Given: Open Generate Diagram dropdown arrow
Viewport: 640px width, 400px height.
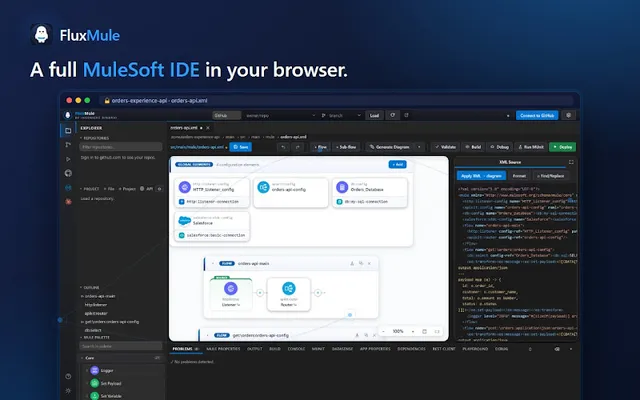Looking at the screenshot, I should coord(419,147).
